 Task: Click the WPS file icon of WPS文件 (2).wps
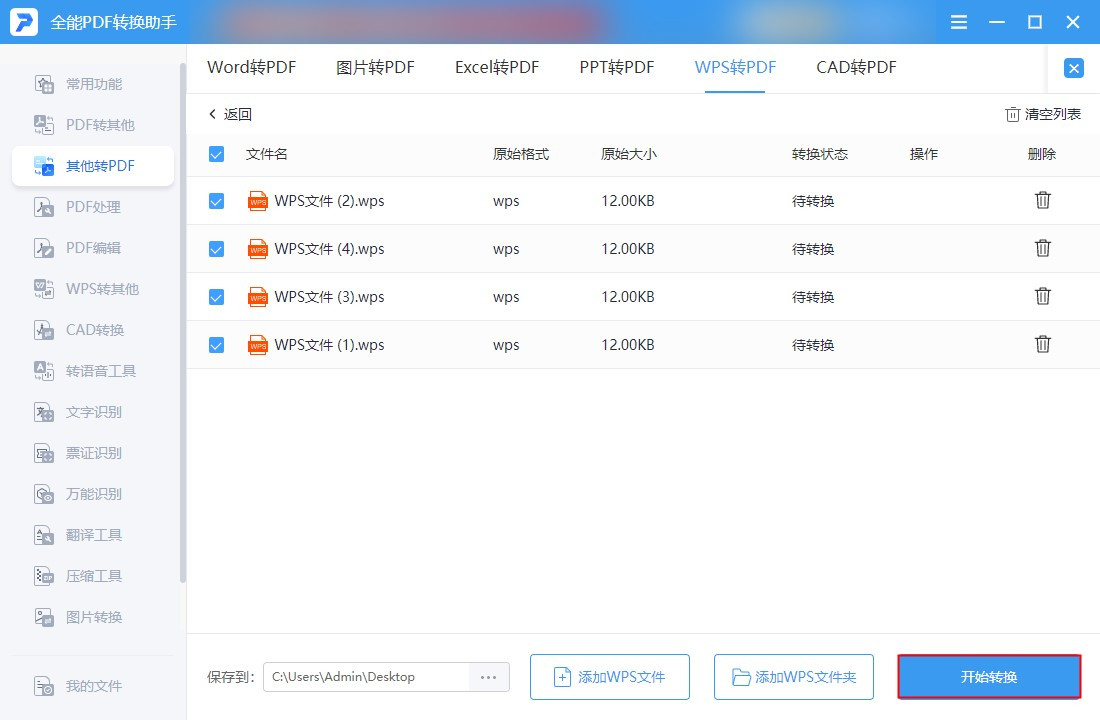(x=257, y=201)
